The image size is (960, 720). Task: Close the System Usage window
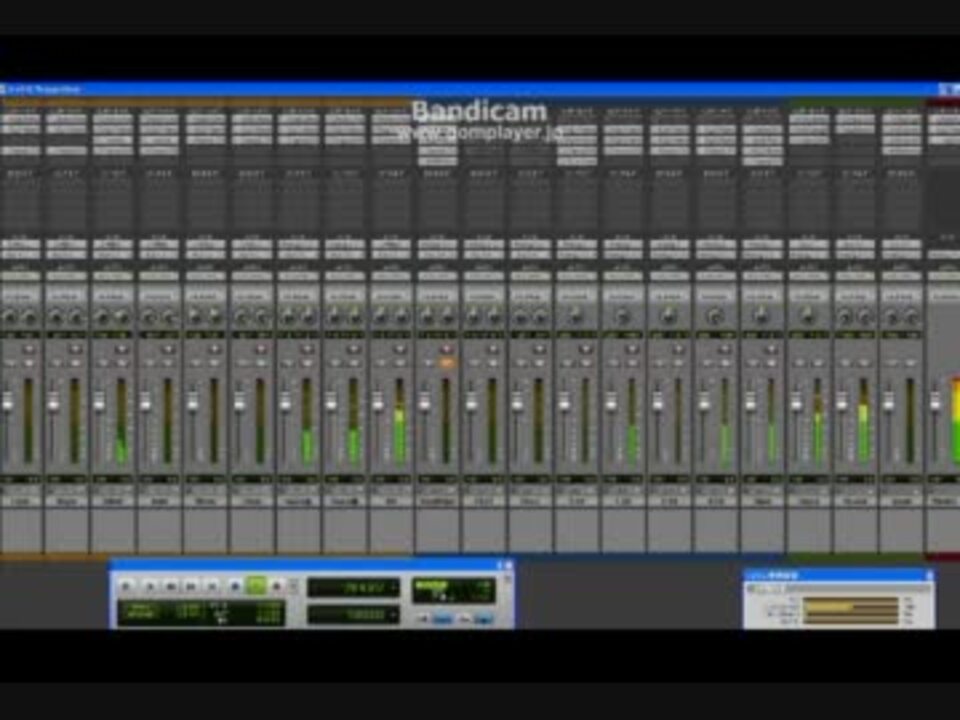click(929, 575)
